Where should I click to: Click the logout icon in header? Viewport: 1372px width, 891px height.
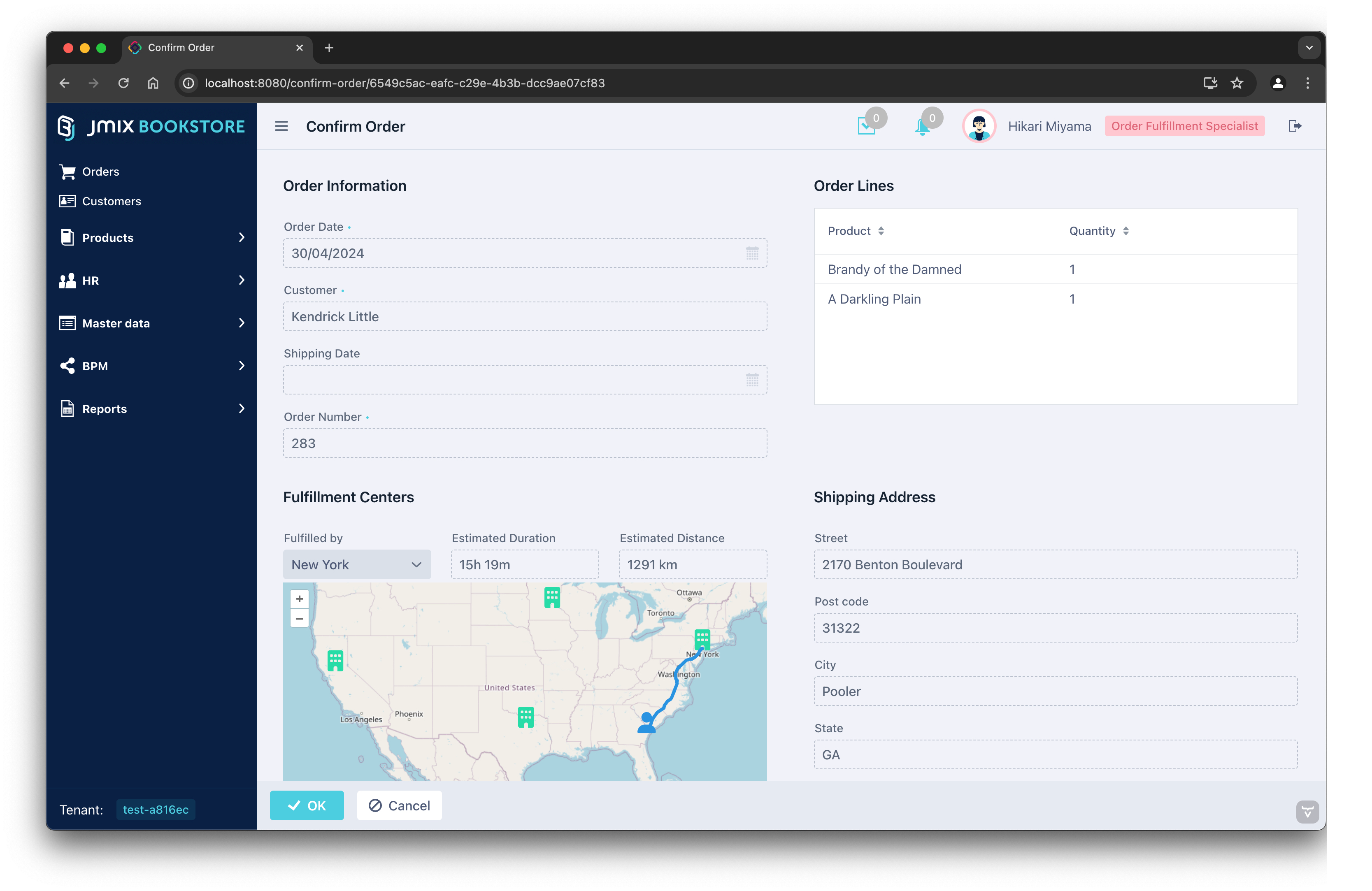1295,126
